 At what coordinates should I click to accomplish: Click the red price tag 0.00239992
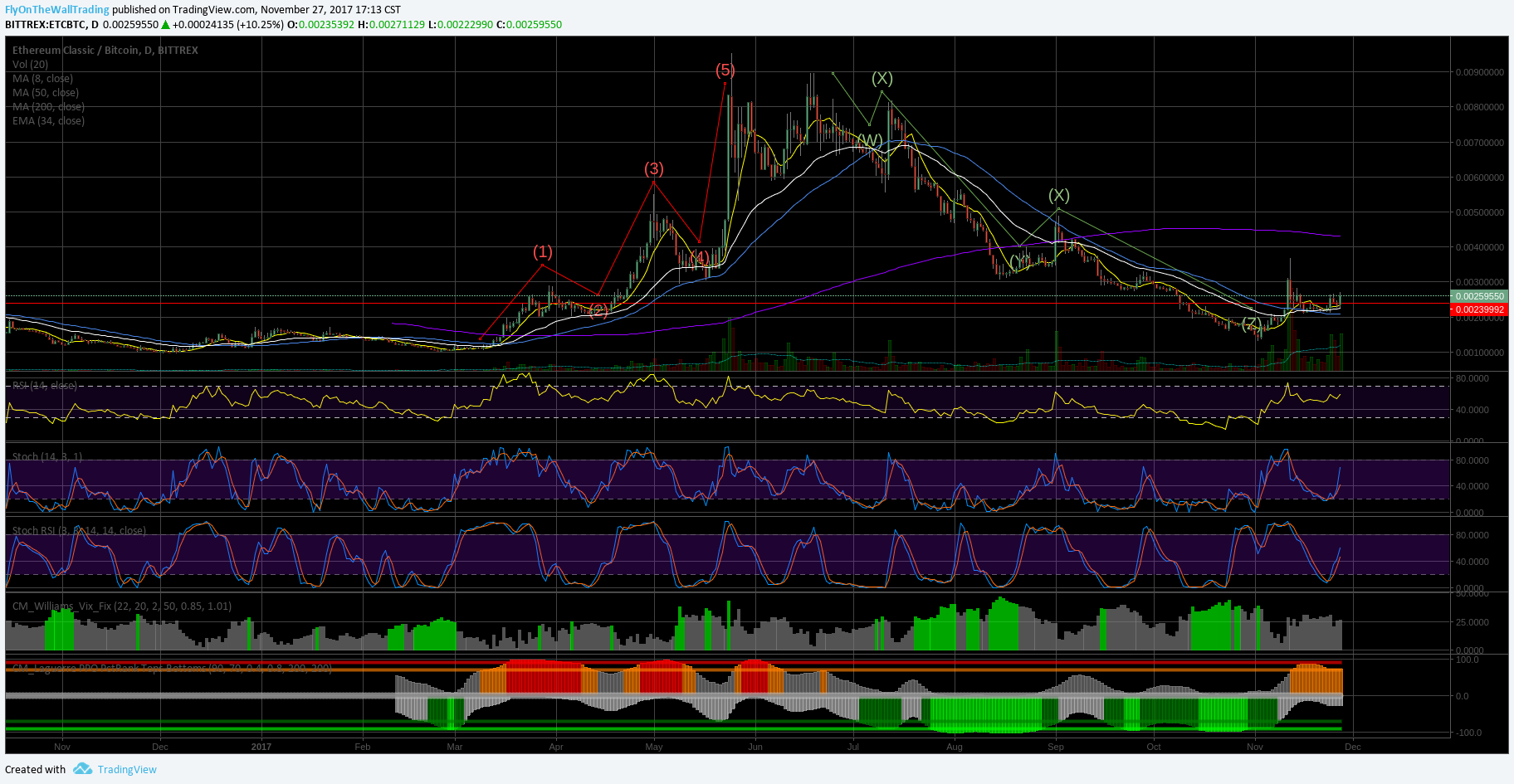tap(1479, 309)
